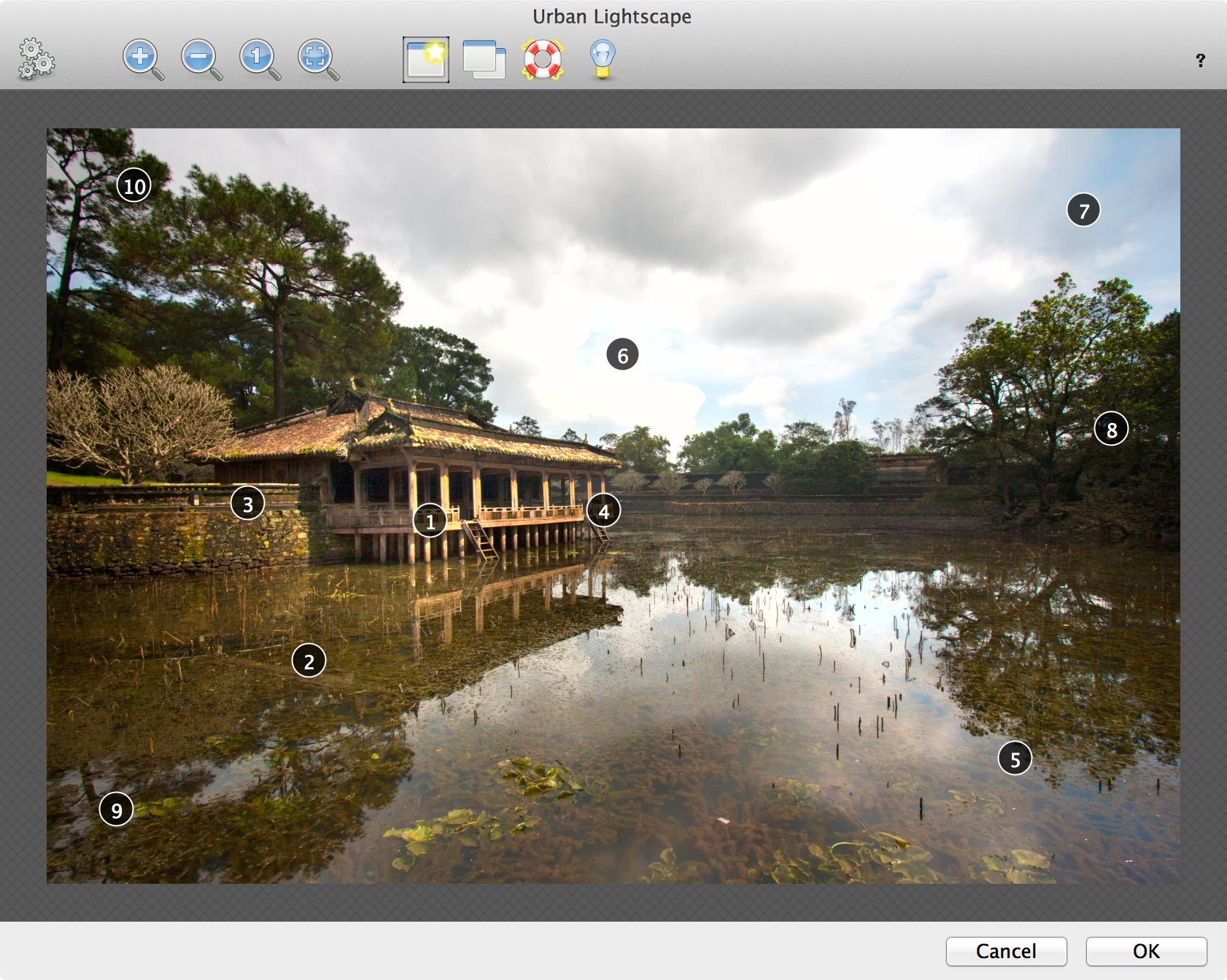Click the zoom in magnifier
The height and width of the screenshot is (980, 1227).
pos(142,59)
